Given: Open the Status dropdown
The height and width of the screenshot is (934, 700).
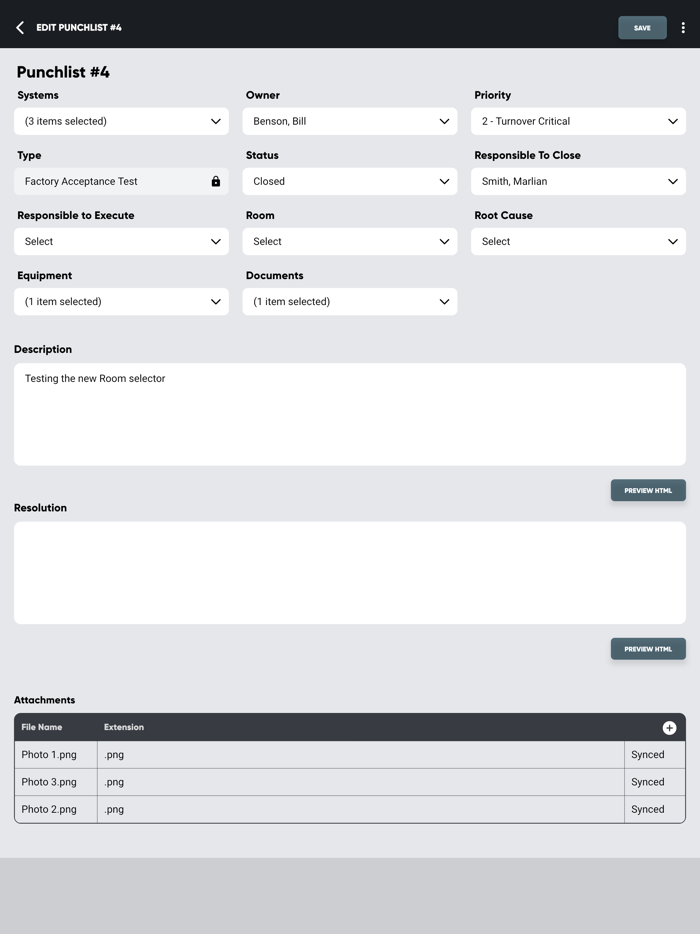Looking at the screenshot, I should coord(349,182).
